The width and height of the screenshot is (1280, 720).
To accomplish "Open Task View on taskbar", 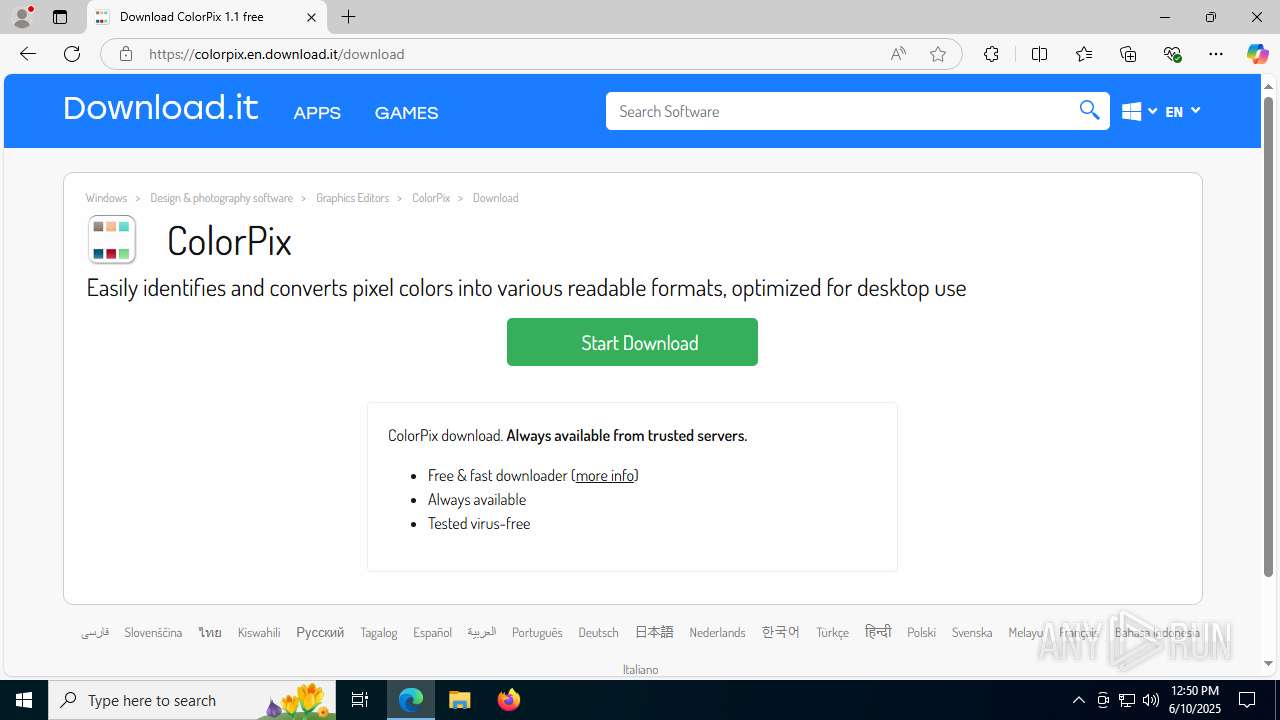I will [x=360, y=700].
